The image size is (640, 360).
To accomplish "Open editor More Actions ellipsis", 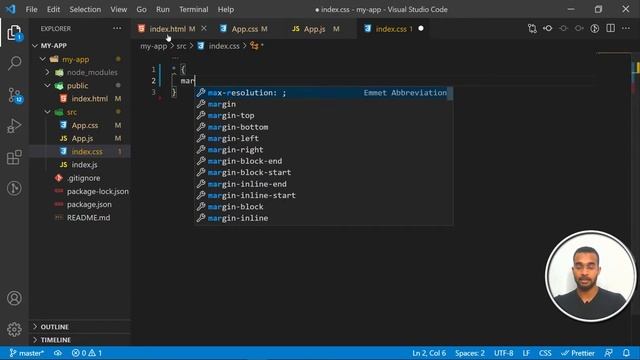I will pyautogui.click(x=626, y=29).
